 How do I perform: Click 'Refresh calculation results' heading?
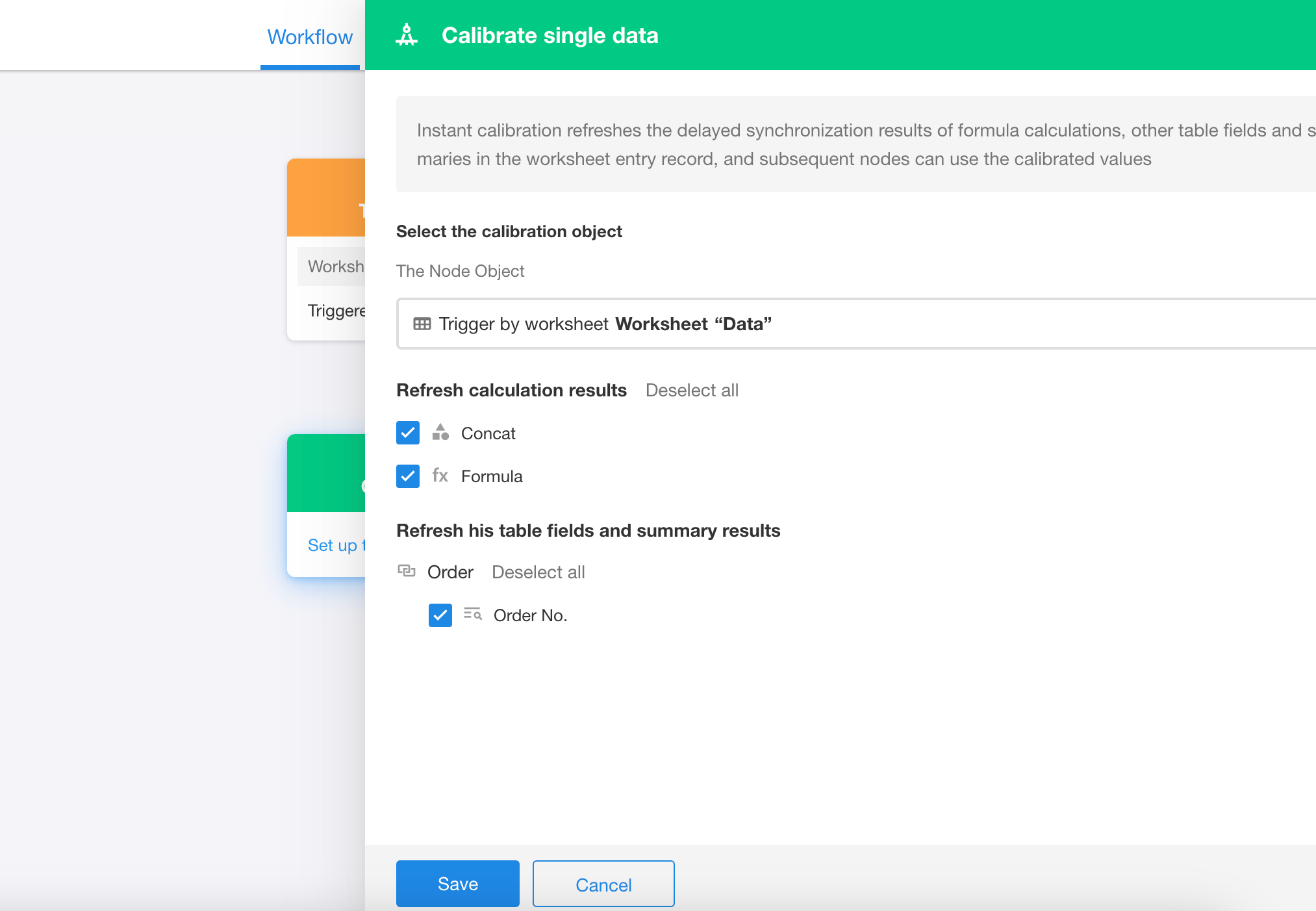click(512, 390)
